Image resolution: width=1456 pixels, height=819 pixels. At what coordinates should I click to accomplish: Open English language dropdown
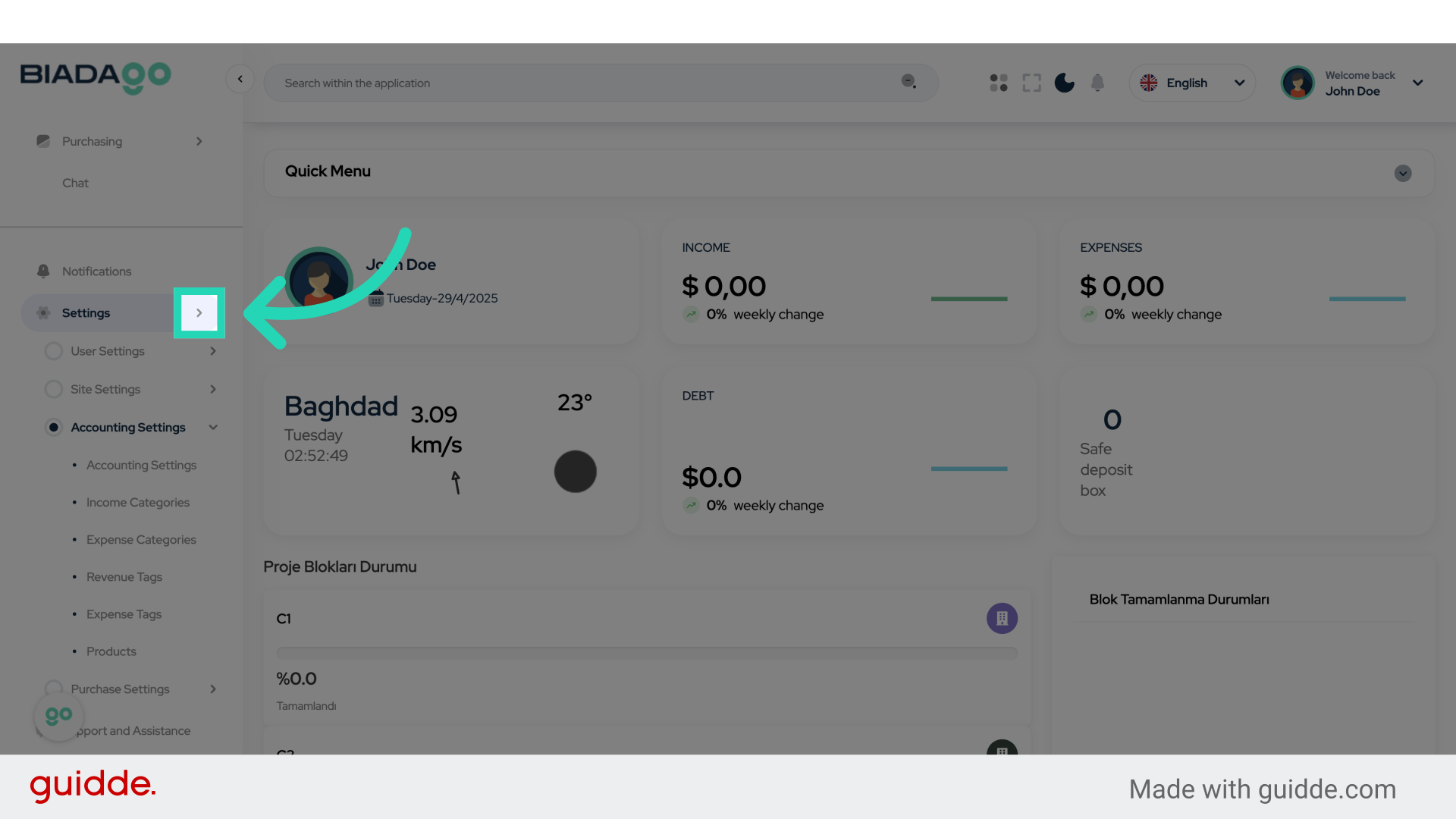(1192, 83)
